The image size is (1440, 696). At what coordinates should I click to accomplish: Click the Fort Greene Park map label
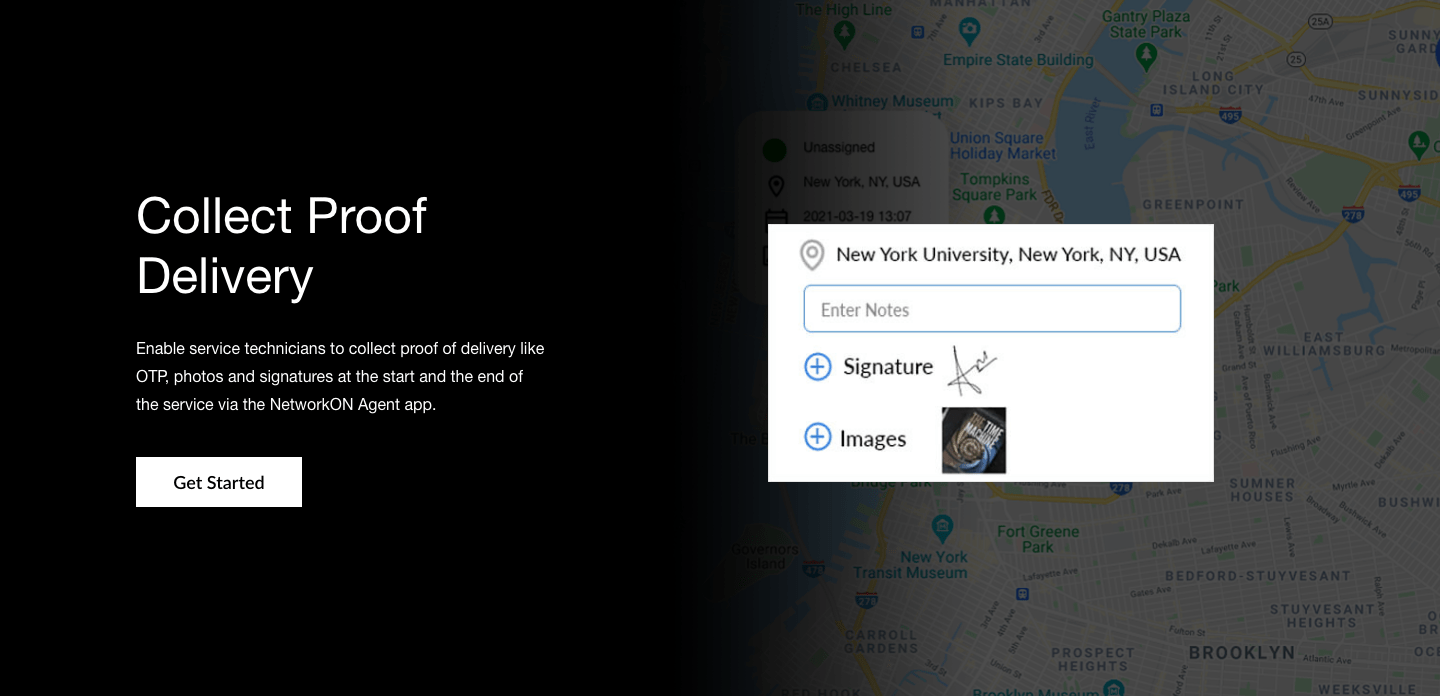[x=1038, y=539]
